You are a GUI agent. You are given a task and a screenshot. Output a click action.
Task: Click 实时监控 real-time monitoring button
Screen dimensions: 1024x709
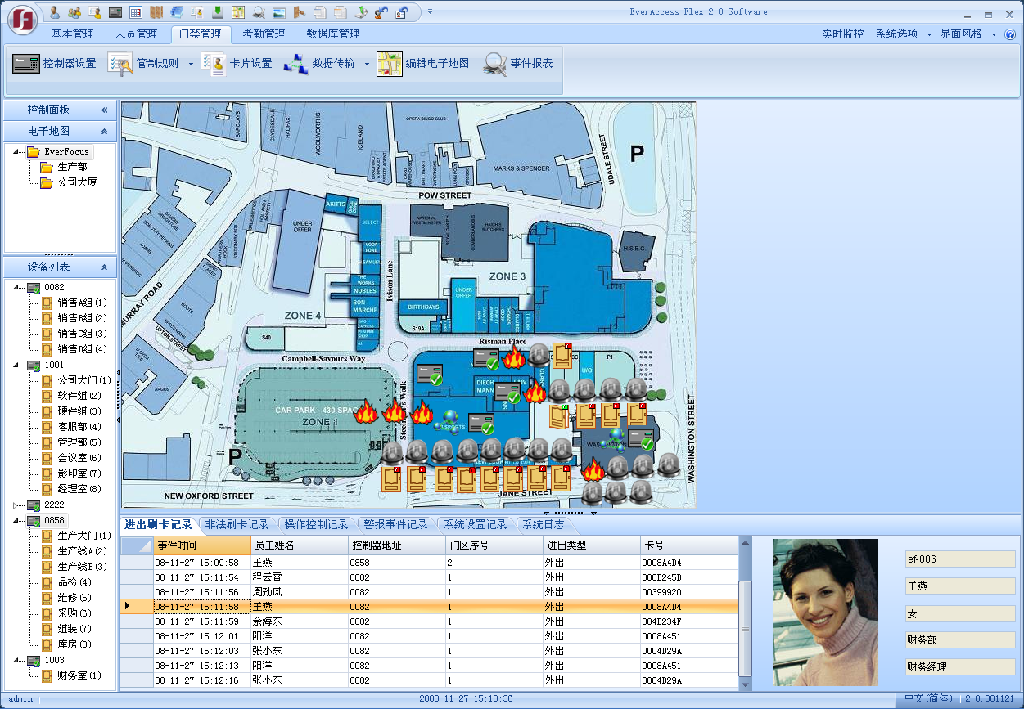click(842, 34)
